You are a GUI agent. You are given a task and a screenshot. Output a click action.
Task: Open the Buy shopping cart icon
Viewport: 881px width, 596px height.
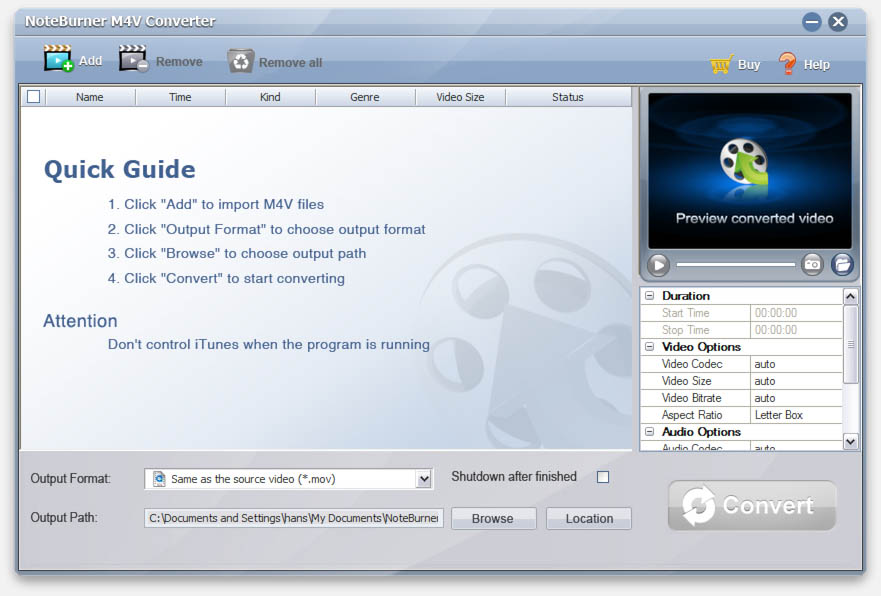click(x=721, y=64)
